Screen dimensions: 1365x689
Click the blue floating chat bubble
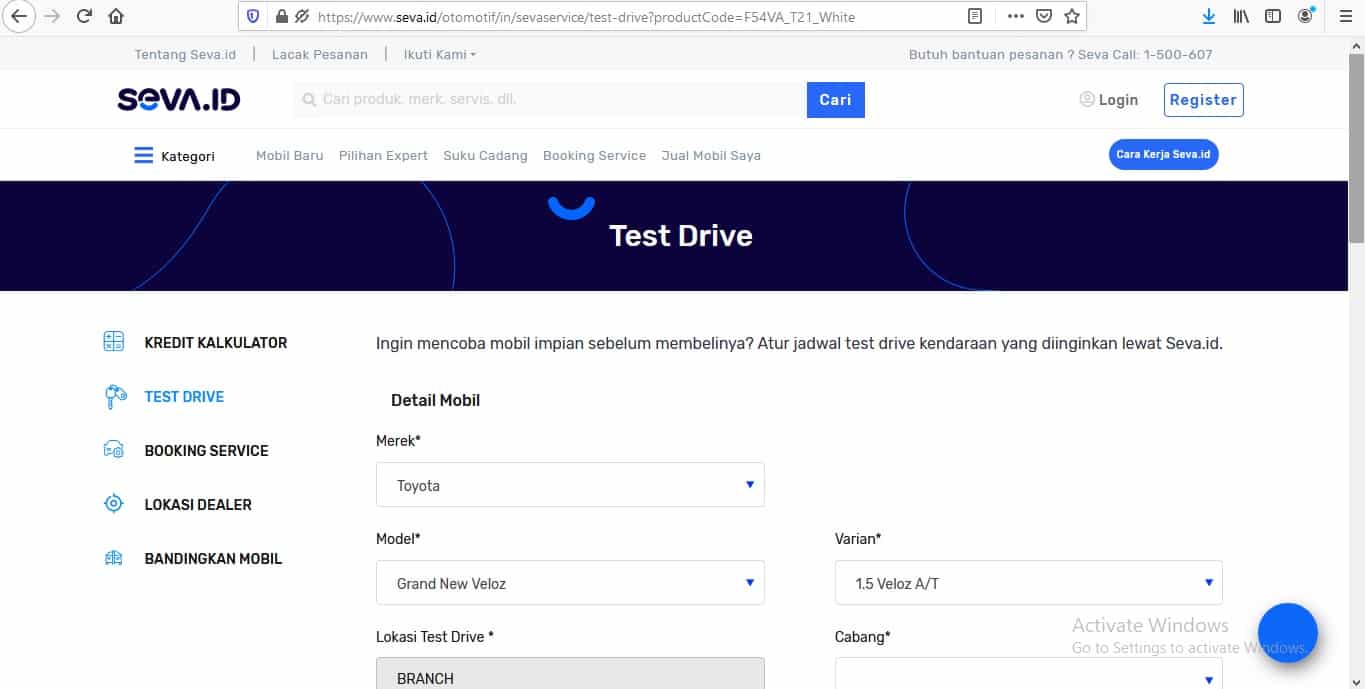pos(1287,633)
